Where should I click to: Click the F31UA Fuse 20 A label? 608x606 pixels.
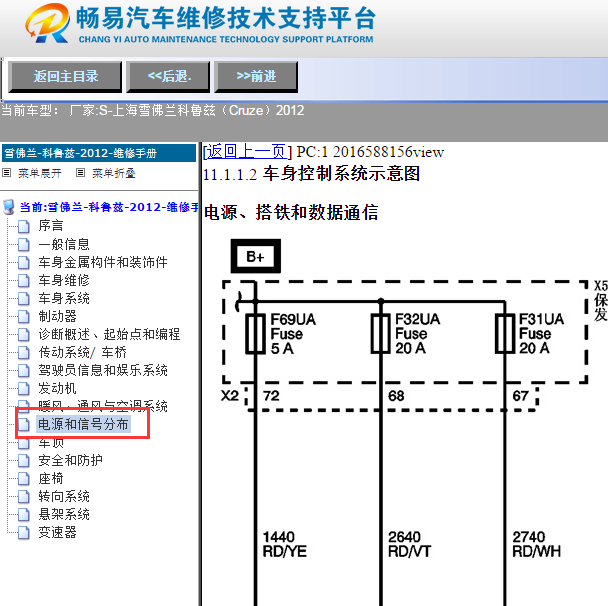click(541, 334)
